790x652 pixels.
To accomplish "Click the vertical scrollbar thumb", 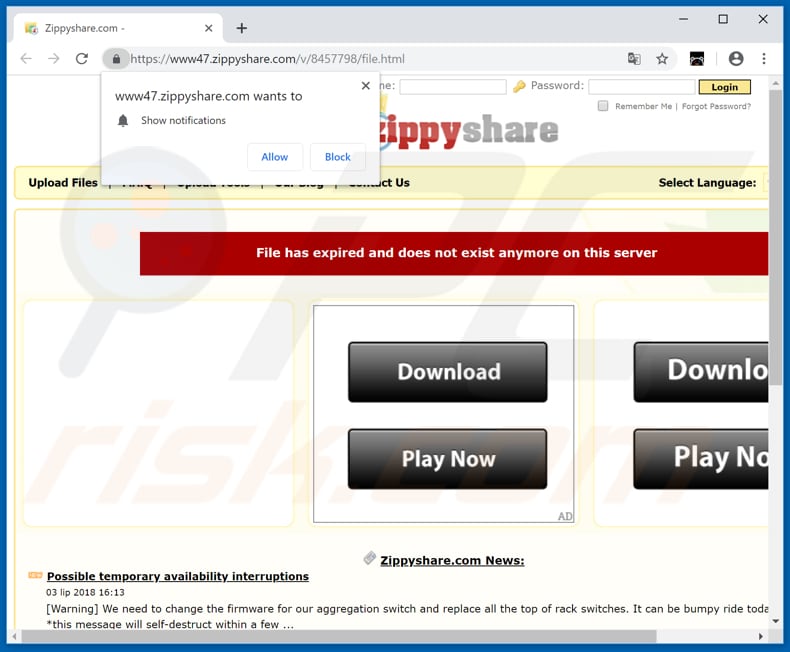I will click(x=775, y=238).
